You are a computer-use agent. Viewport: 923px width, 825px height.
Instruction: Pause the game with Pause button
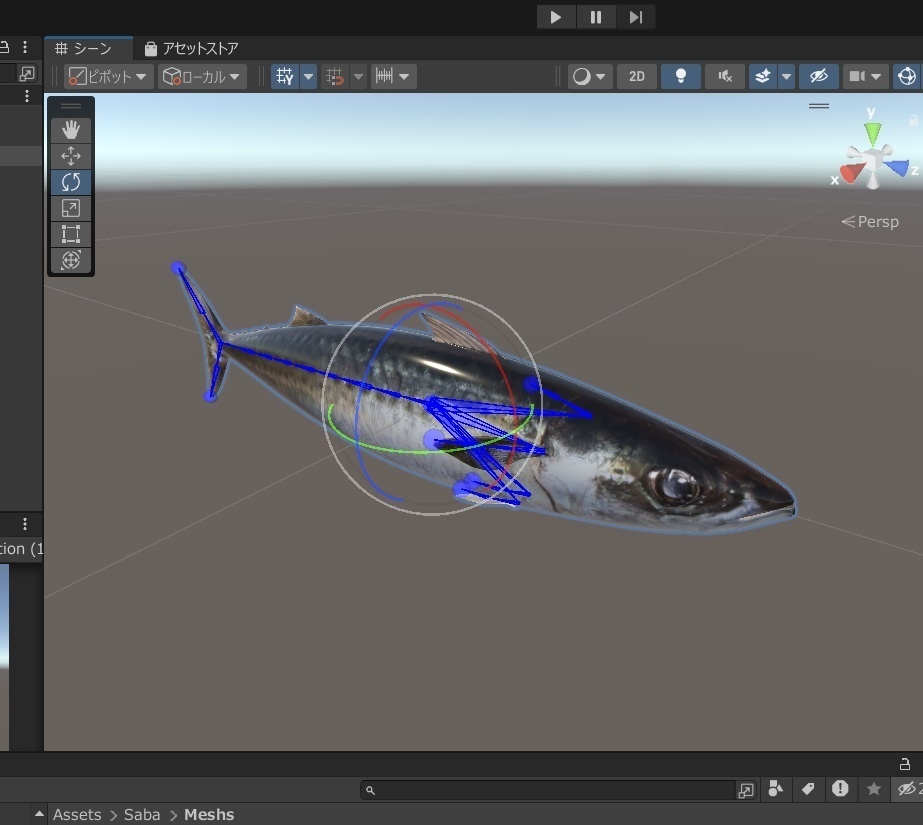596,17
